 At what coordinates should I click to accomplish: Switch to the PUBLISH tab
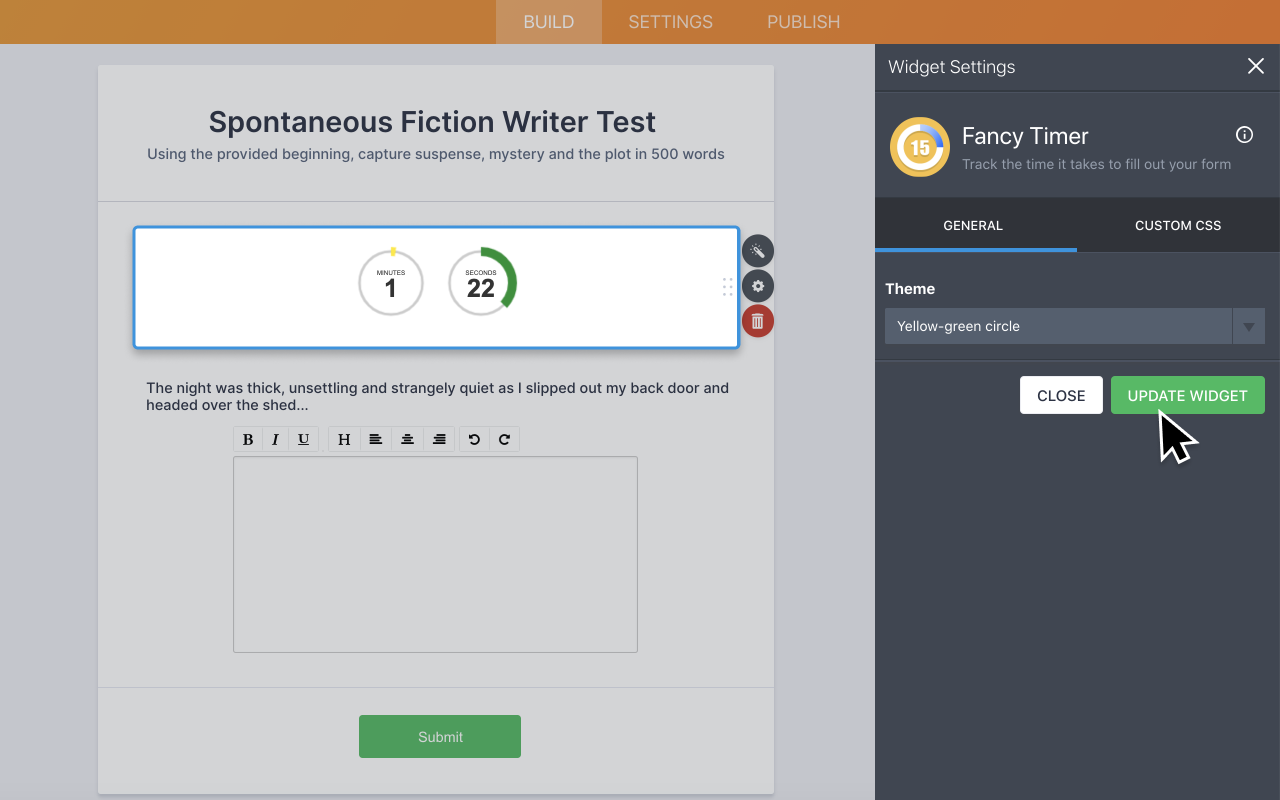coord(803,21)
